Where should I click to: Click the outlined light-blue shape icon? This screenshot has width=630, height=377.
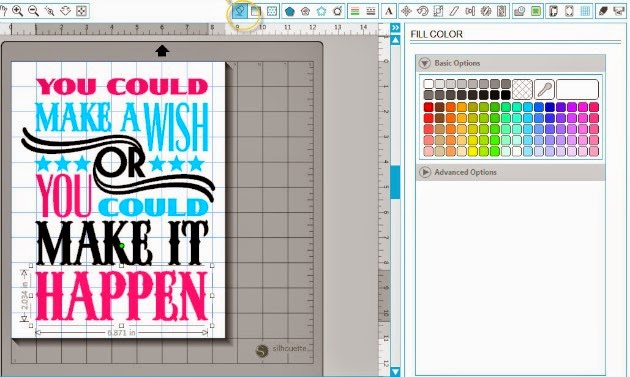(321, 11)
